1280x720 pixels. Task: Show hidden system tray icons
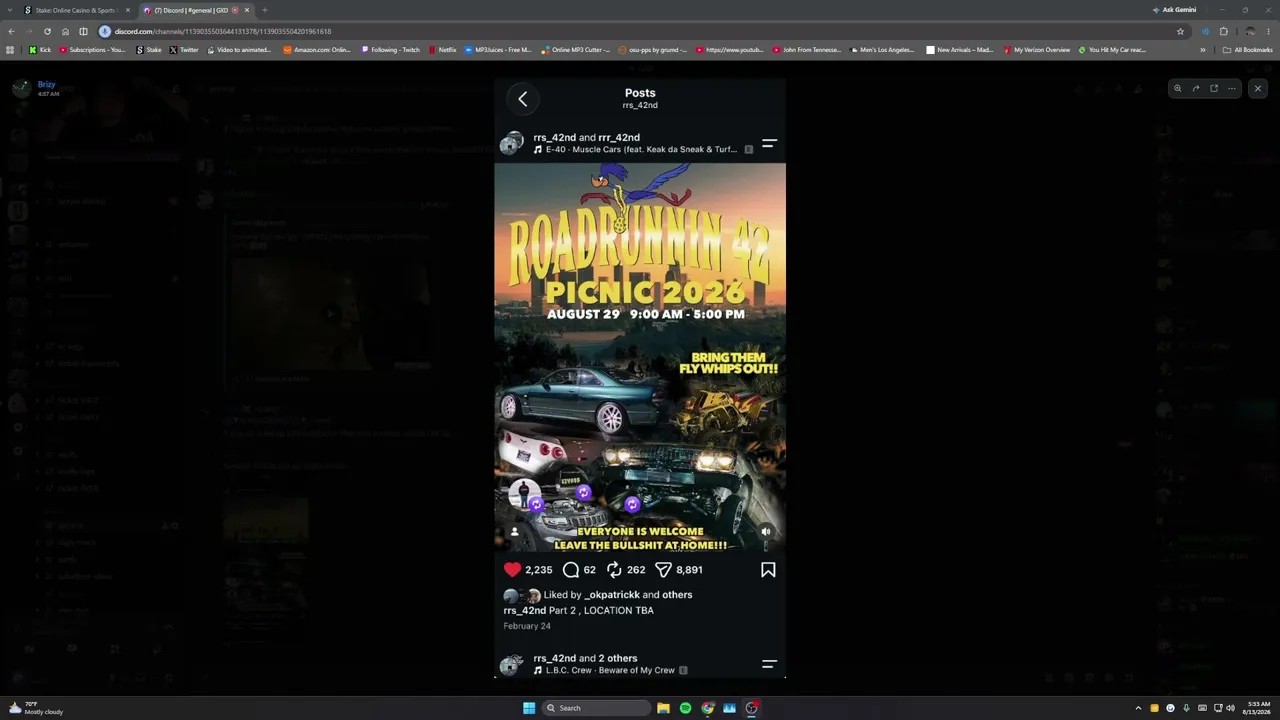(x=1138, y=708)
